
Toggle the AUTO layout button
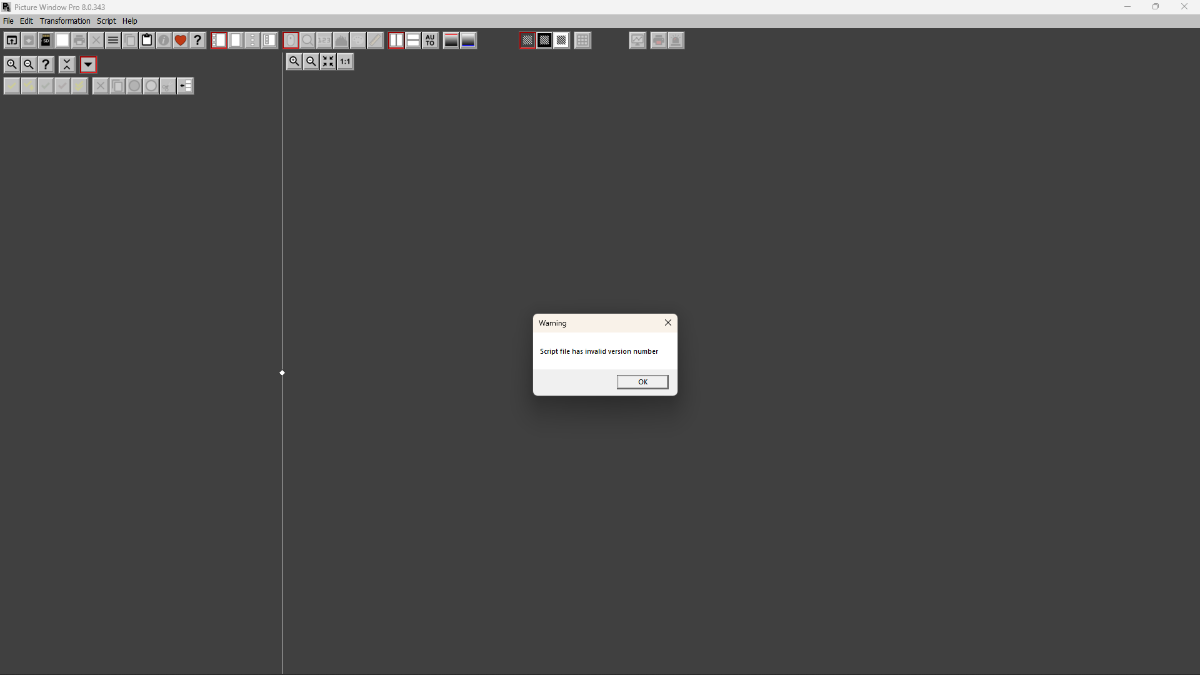[430, 41]
